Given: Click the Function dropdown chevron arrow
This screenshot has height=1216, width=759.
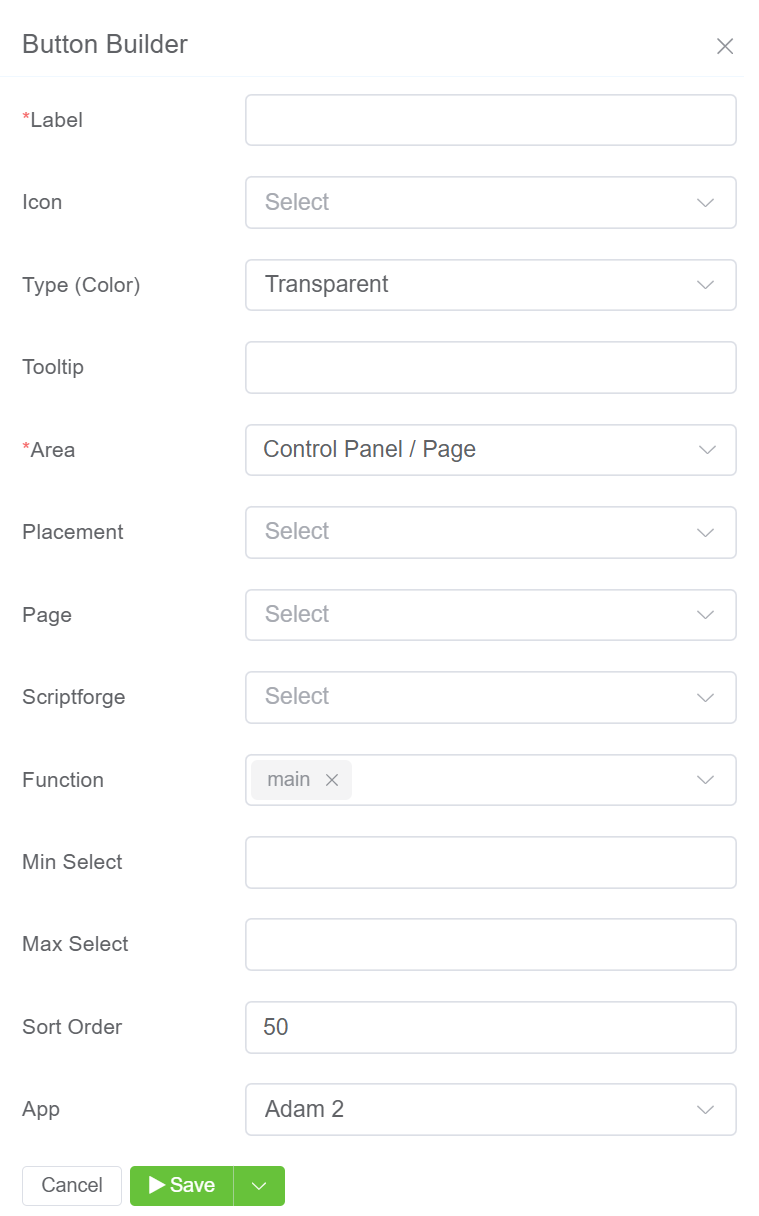Looking at the screenshot, I should (x=705, y=780).
